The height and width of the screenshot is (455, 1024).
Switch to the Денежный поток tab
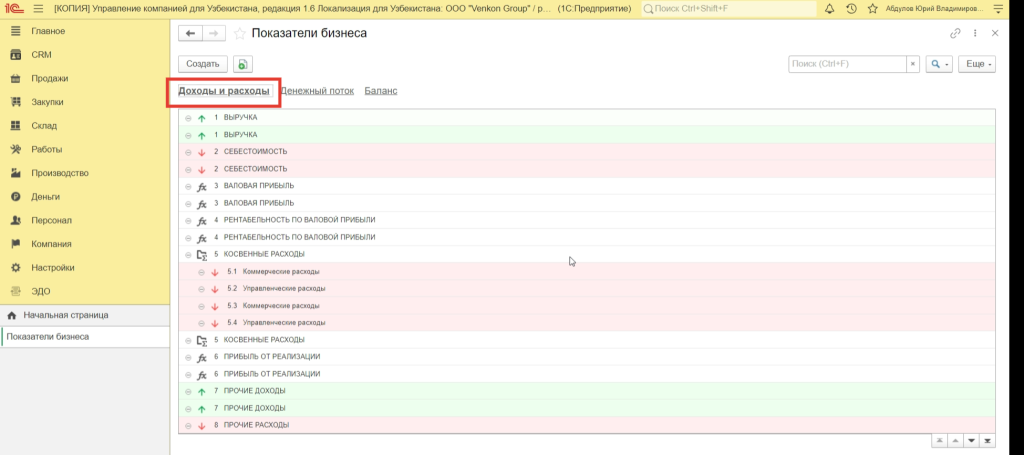(x=317, y=91)
